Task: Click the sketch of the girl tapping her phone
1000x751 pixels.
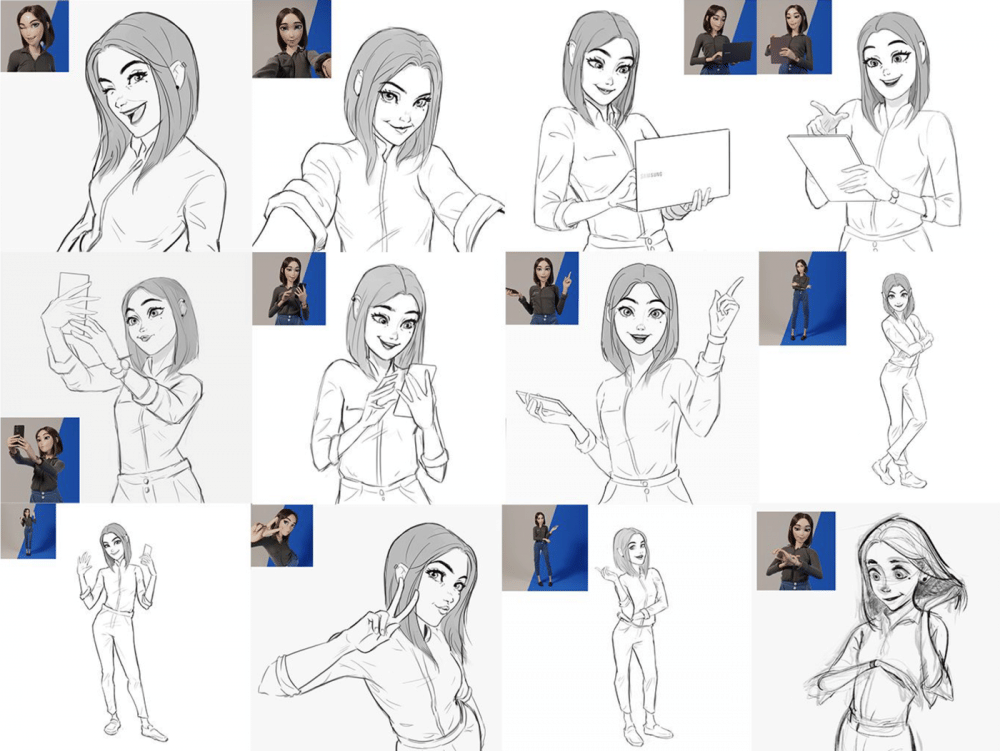Action: coord(380,390)
